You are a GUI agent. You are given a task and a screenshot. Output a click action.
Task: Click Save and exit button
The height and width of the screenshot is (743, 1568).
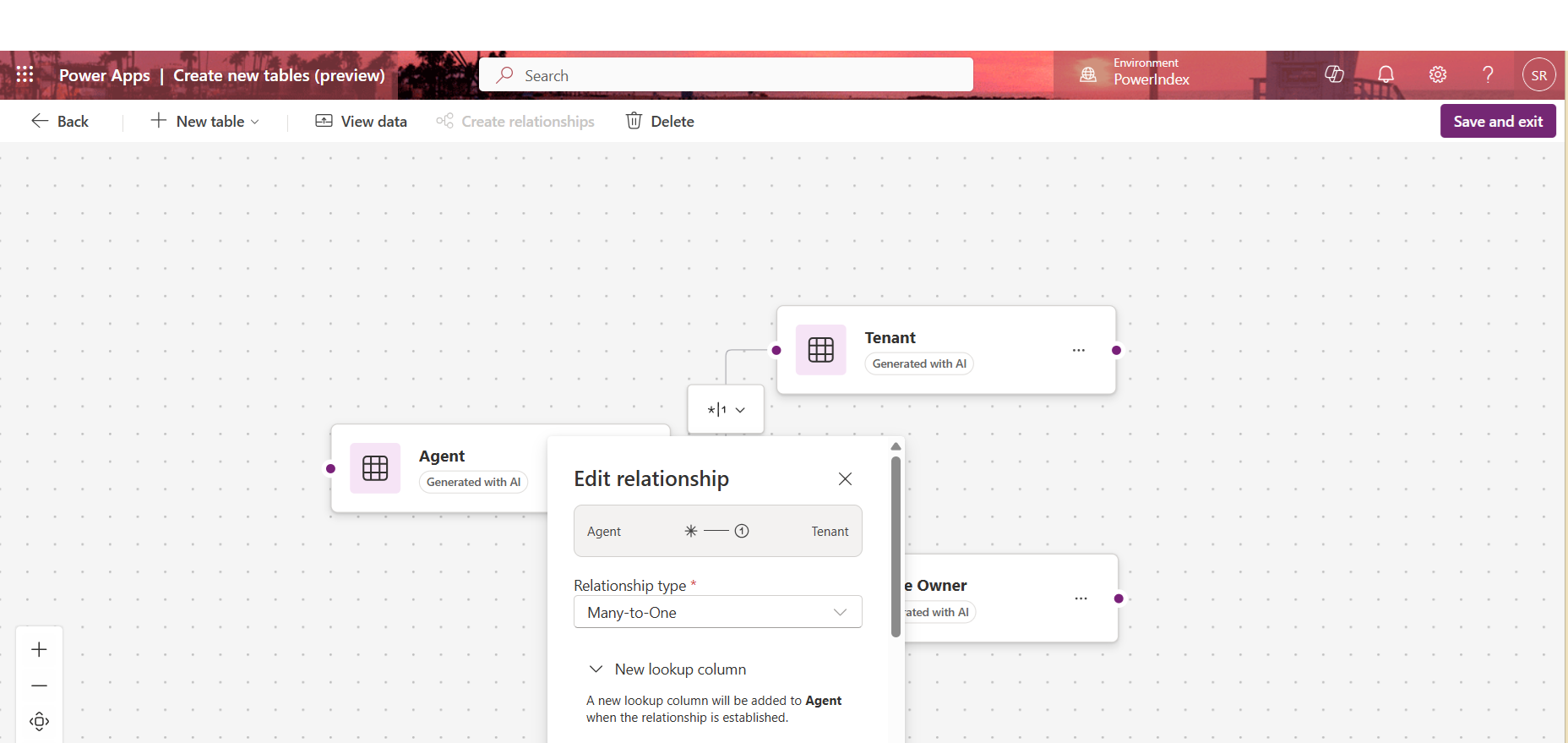1497,121
